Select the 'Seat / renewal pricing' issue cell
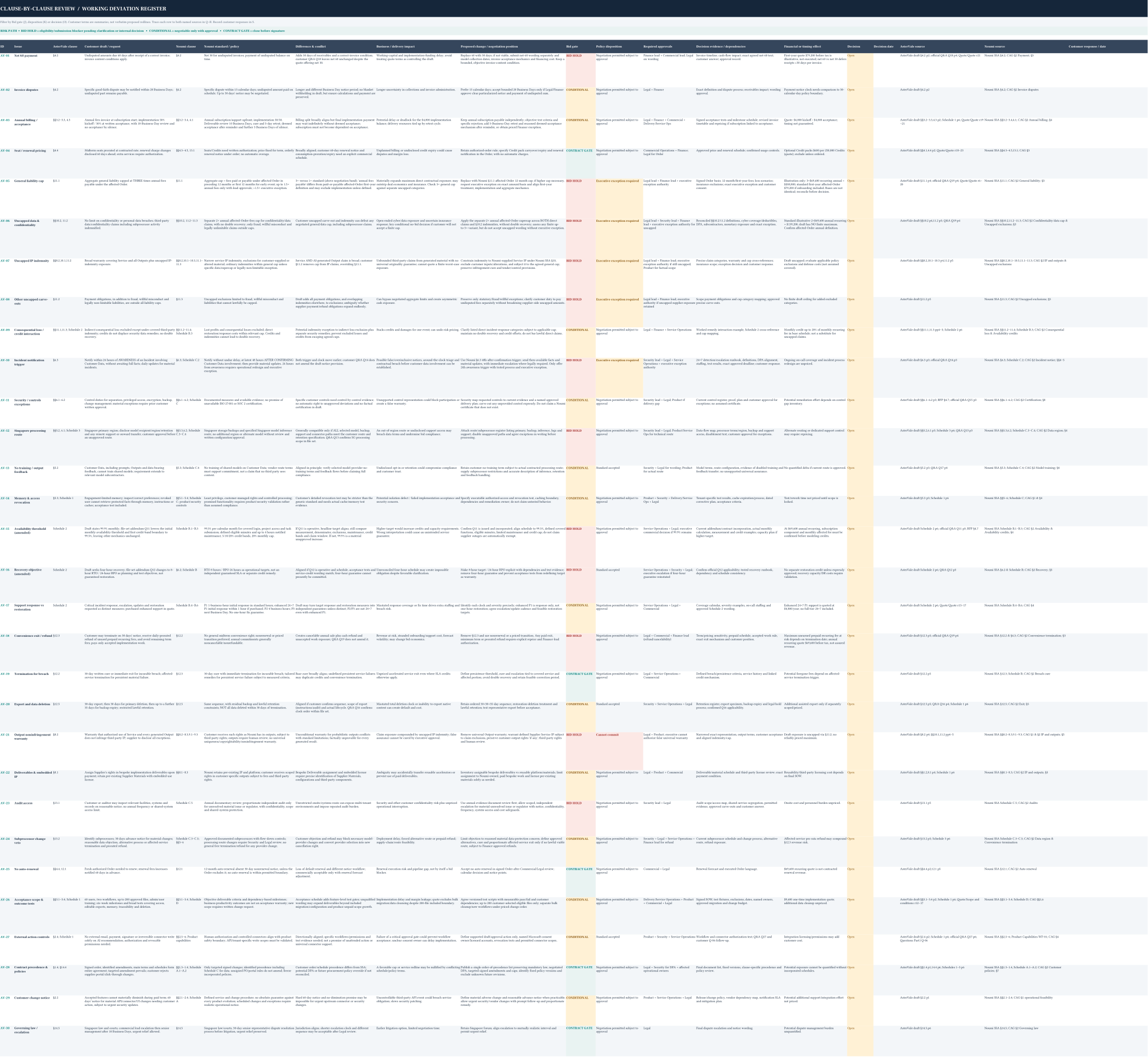1148x1057 pixels. (x=32, y=163)
